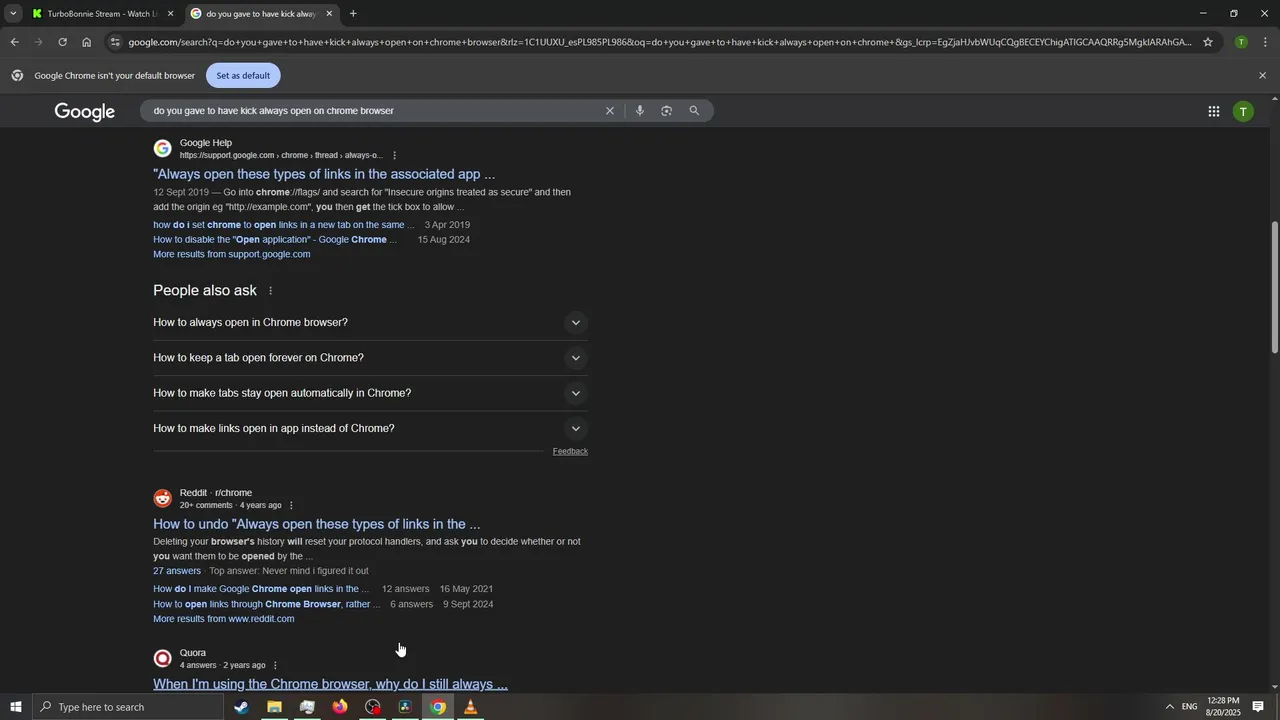Click the Reddit favicon

[x=162, y=499]
